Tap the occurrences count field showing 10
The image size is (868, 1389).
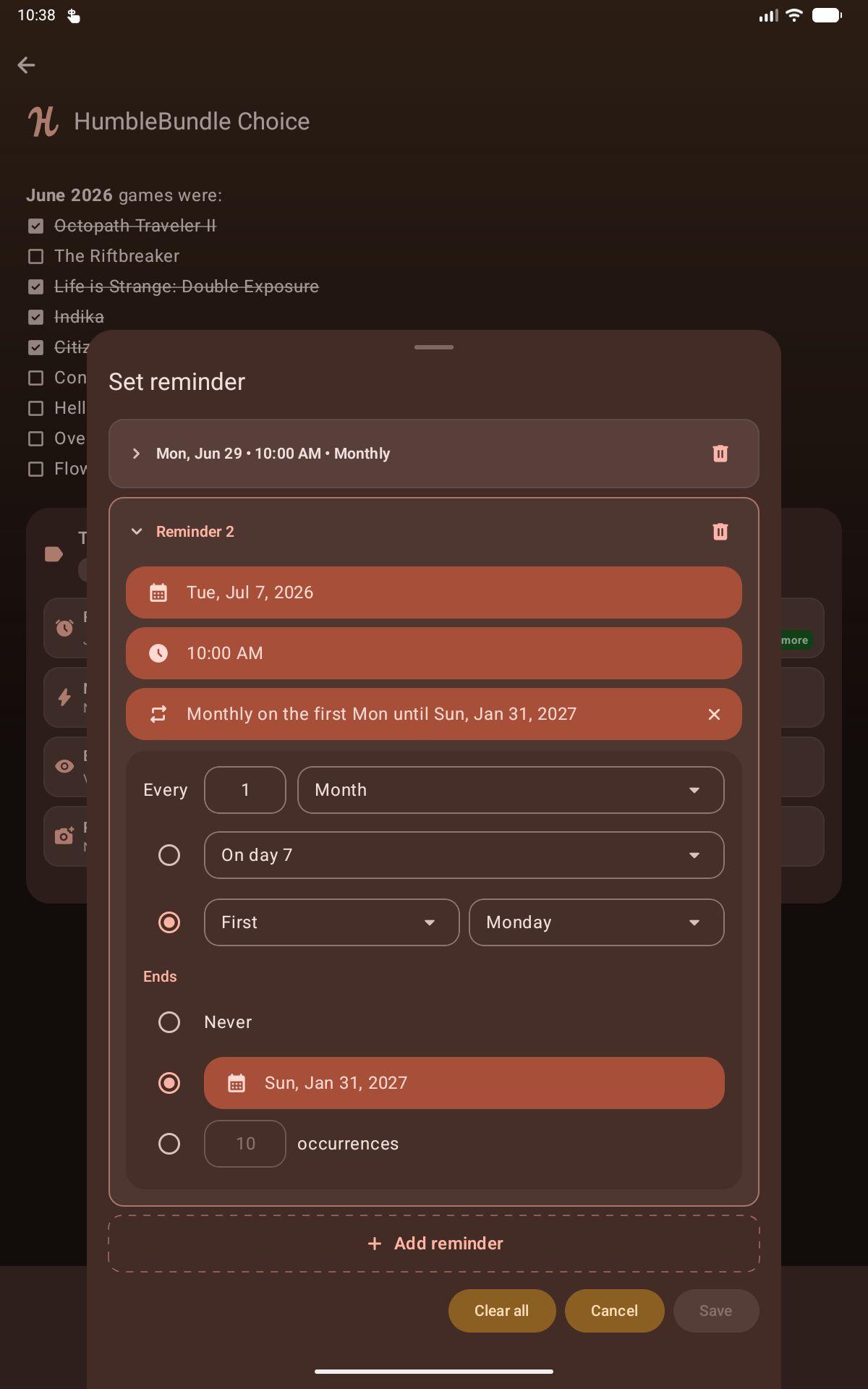(x=245, y=1144)
